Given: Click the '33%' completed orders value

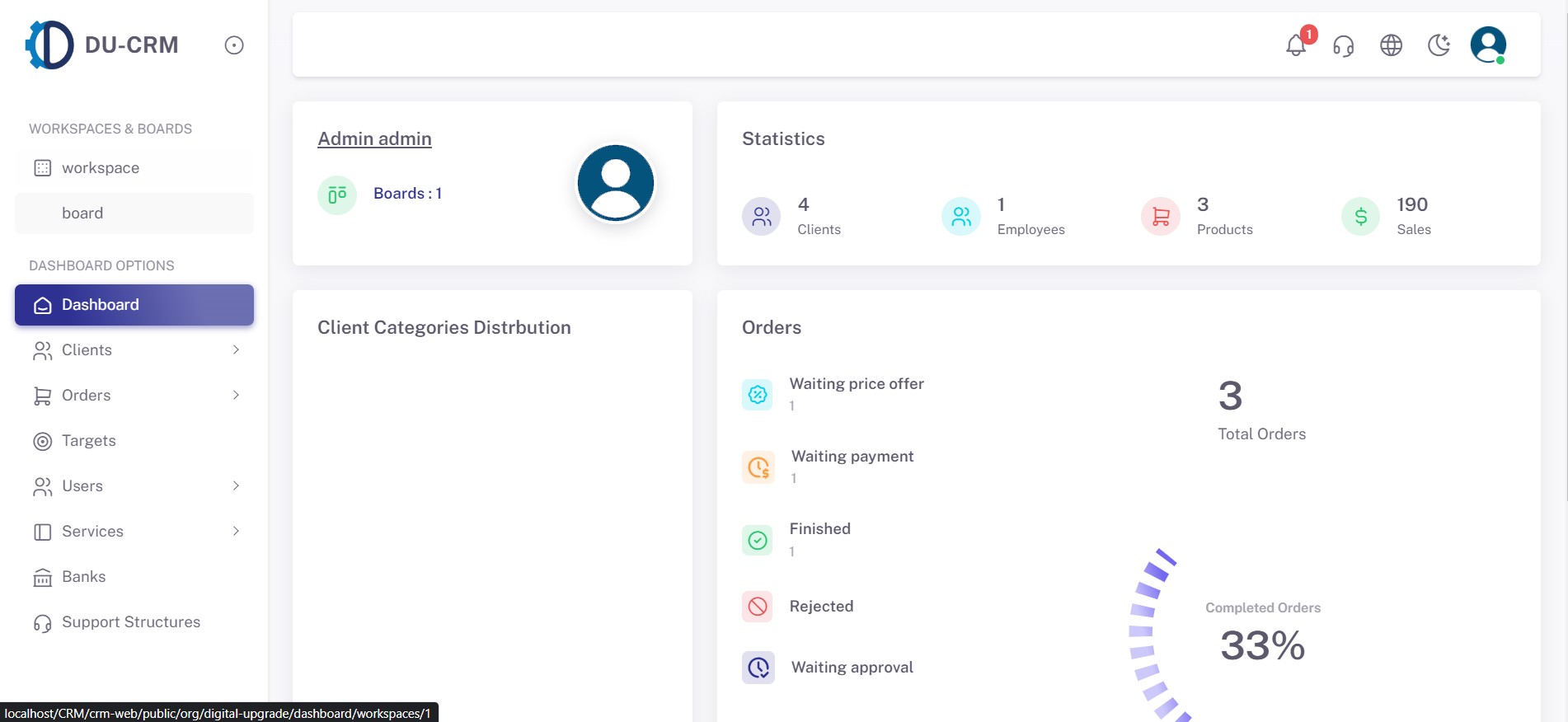Looking at the screenshot, I should point(1263,645).
